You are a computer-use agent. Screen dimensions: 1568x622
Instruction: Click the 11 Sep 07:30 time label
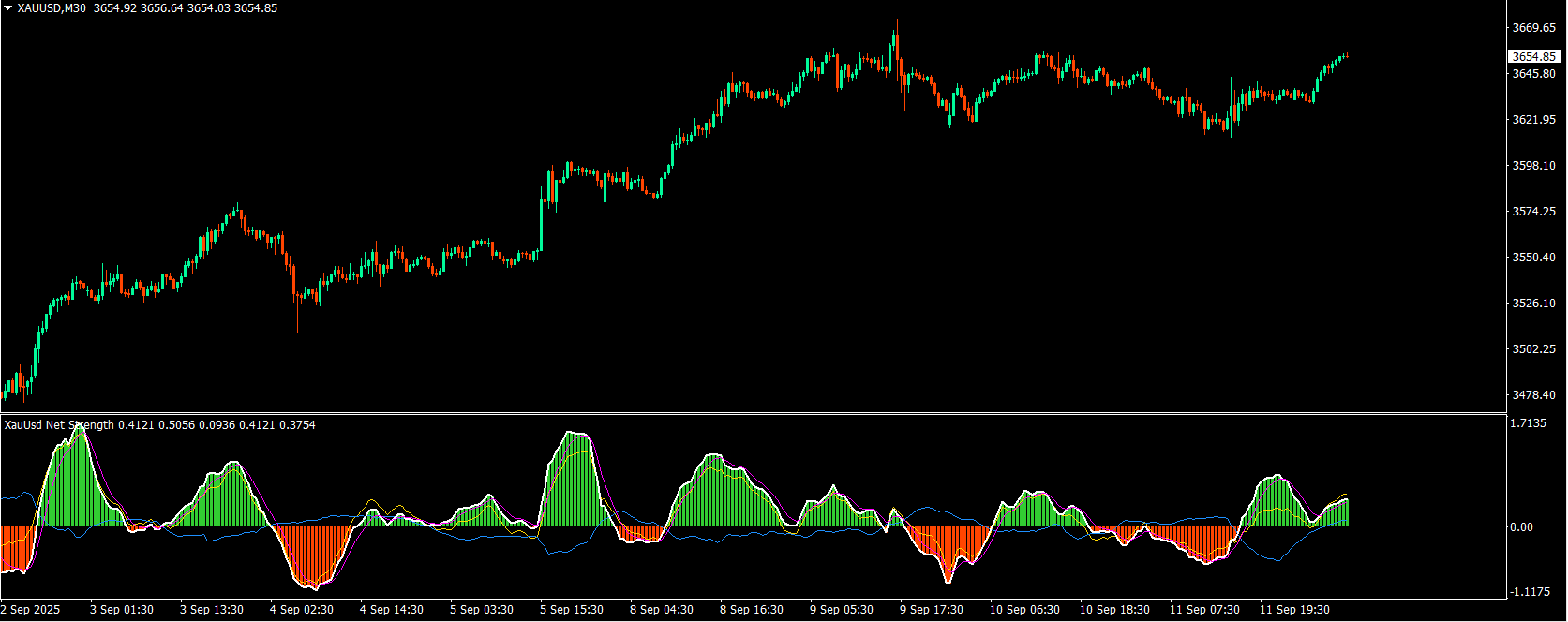[1205, 610]
